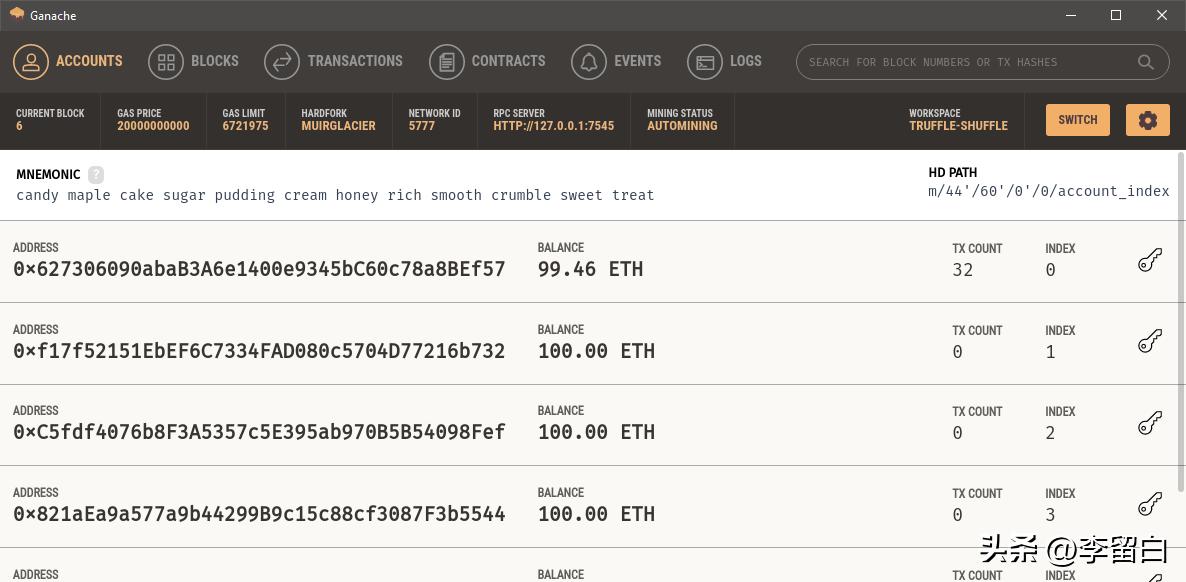Select the Blocks page icon
The width and height of the screenshot is (1186, 582).
(x=165, y=61)
